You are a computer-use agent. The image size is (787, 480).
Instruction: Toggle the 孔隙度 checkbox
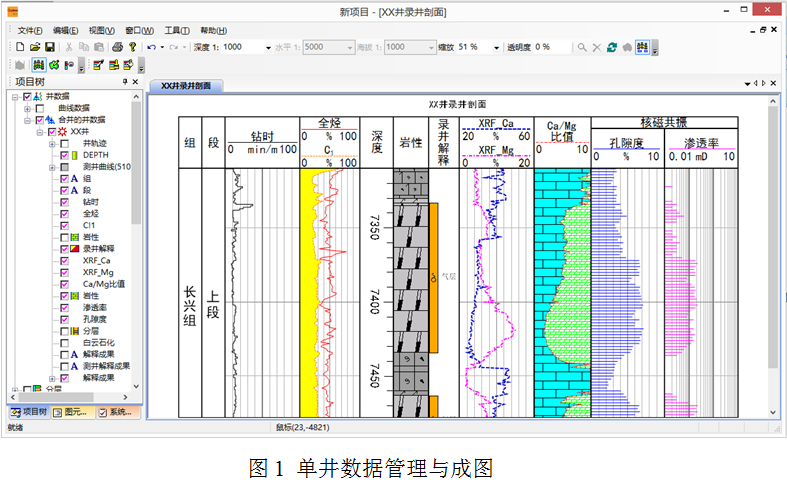click(x=64, y=319)
